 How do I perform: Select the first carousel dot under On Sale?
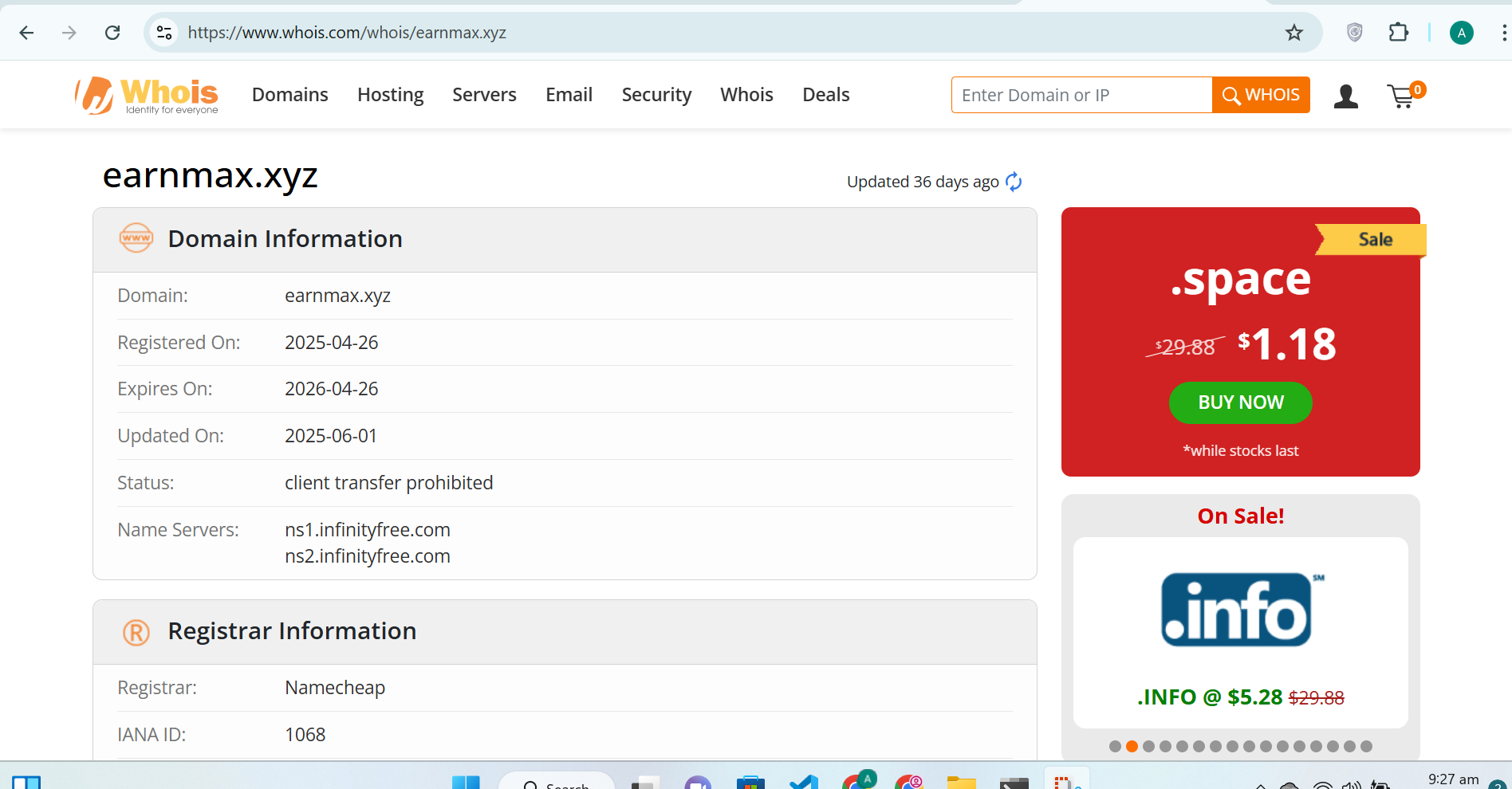coord(1115,747)
